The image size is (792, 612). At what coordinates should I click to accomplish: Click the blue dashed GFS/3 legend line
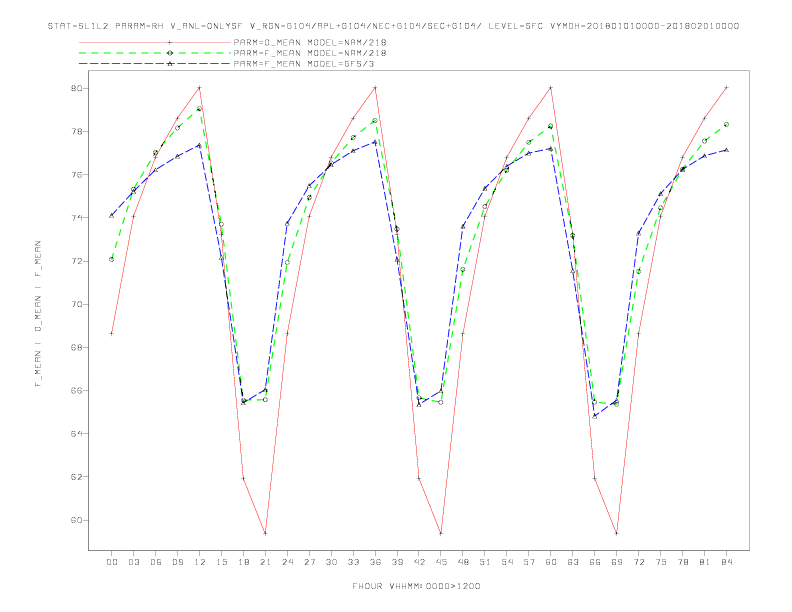pos(155,64)
